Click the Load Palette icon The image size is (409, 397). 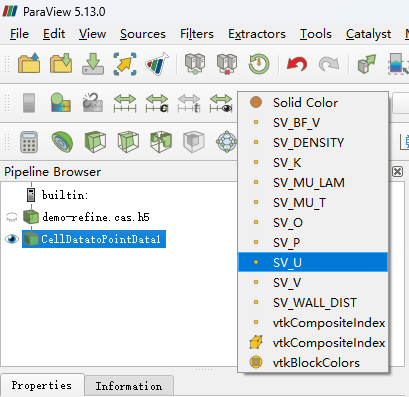(157, 63)
